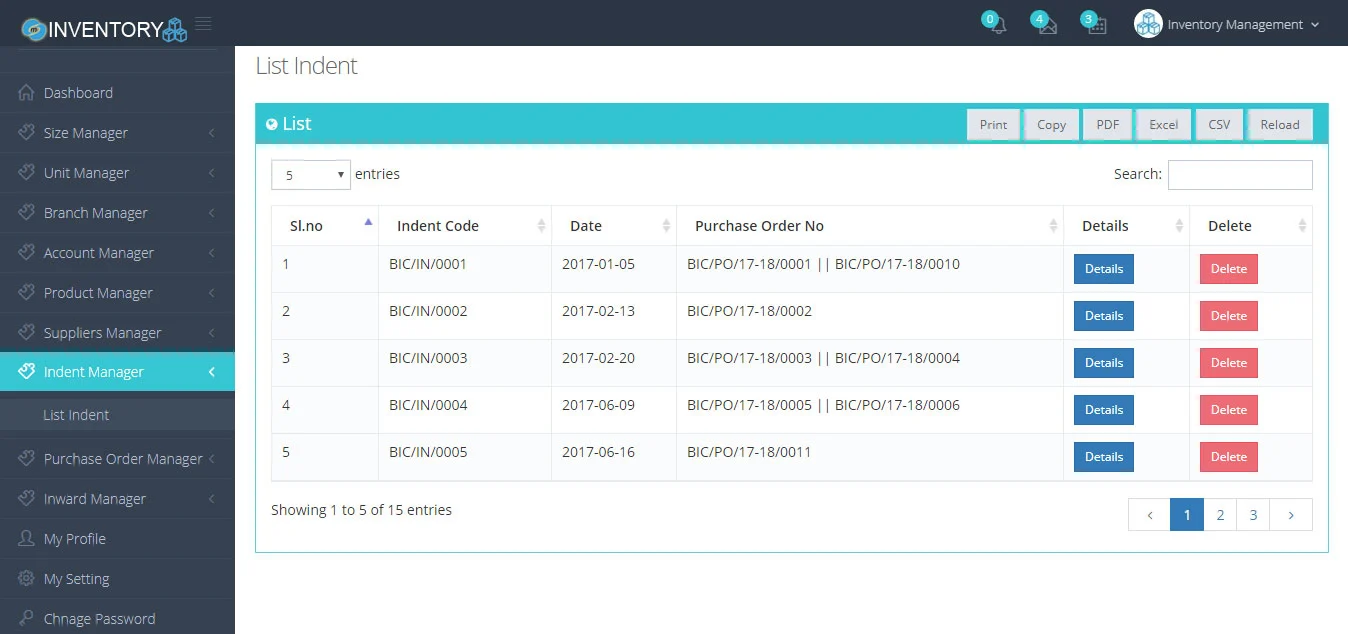
Task: Expand the Inward Manager chevron
Action: click(x=212, y=499)
